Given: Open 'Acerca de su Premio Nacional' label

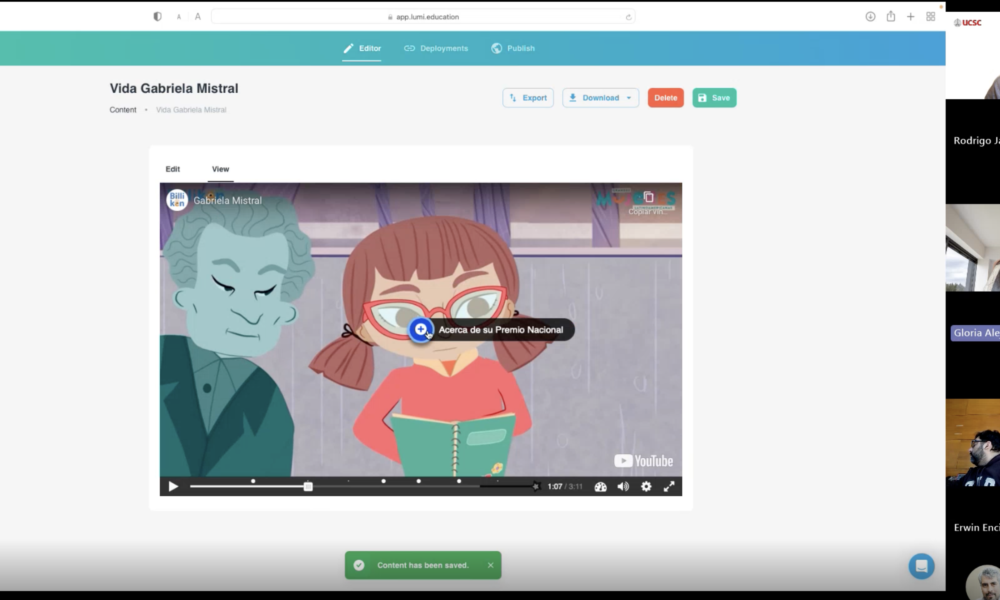Looking at the screenshot, I should pyautogui.click(x=501, y=330).
